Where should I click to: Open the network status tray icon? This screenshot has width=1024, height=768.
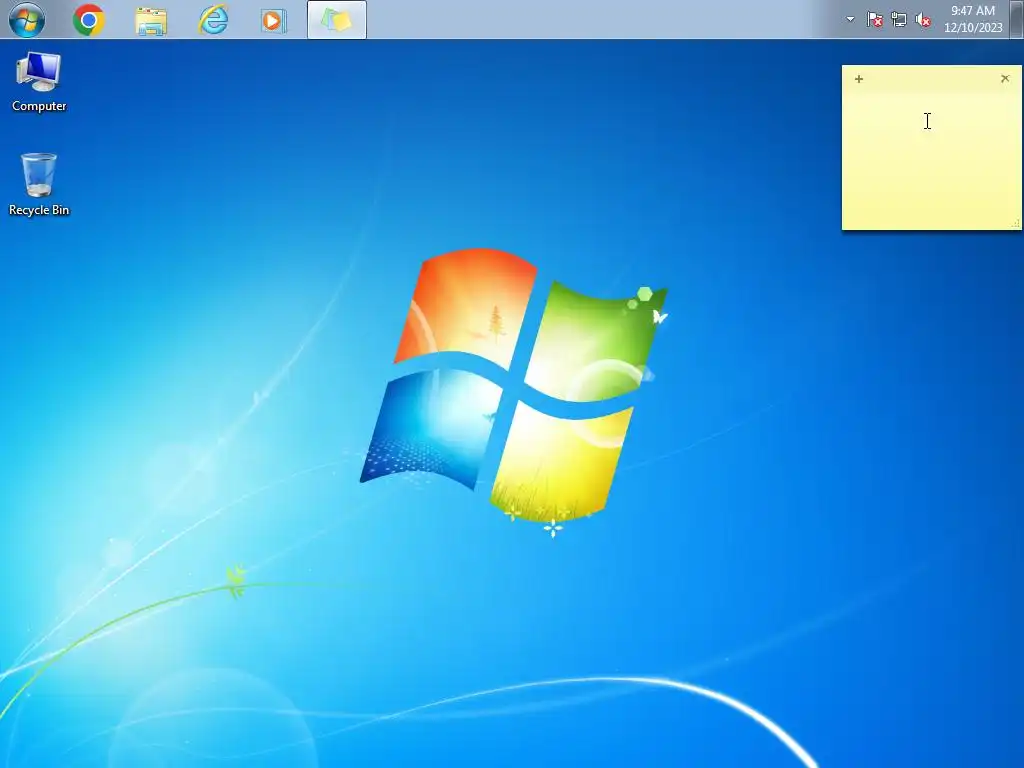899,20
